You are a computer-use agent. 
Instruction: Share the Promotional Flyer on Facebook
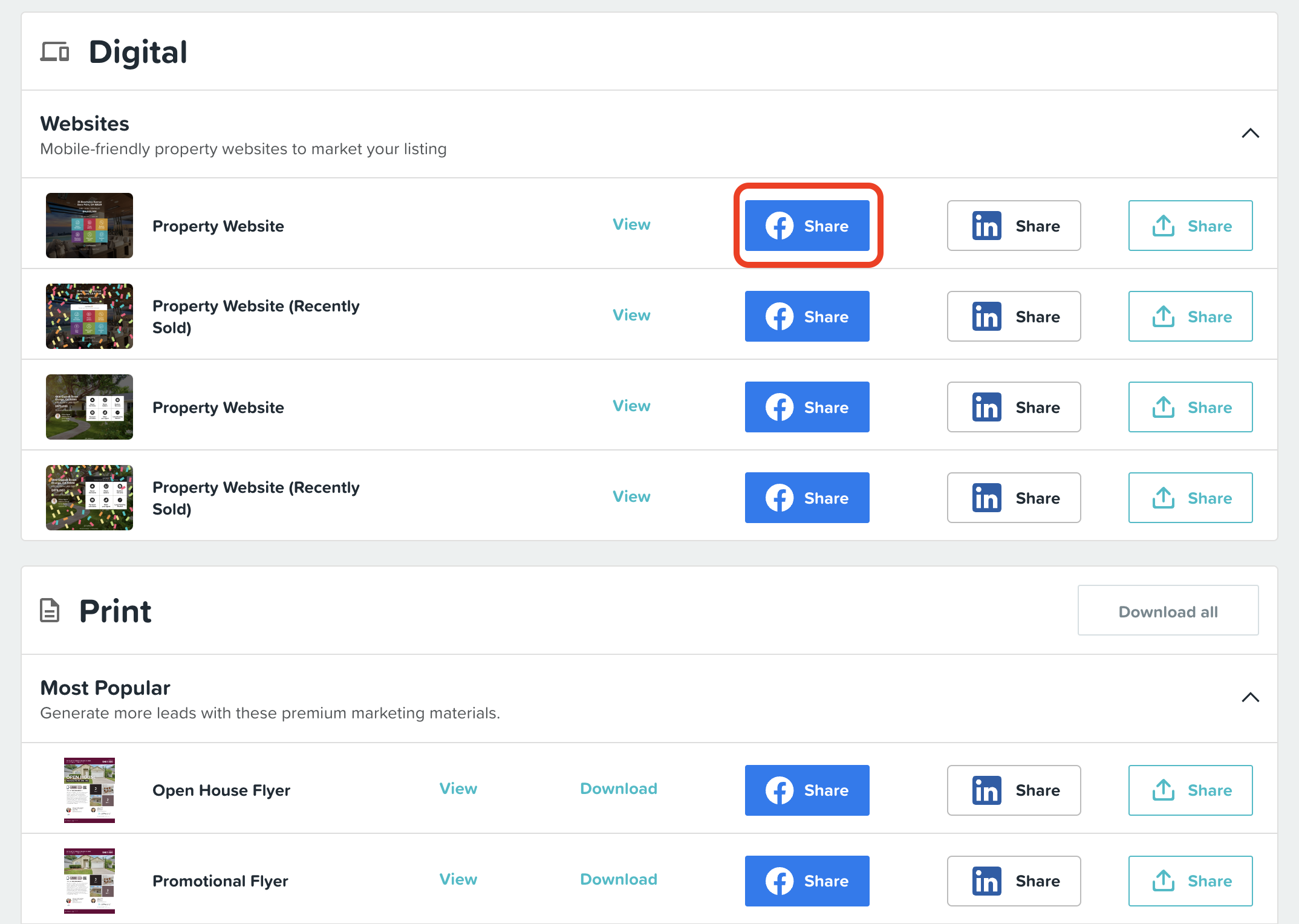pyautogui.click(x=807, y=881)
